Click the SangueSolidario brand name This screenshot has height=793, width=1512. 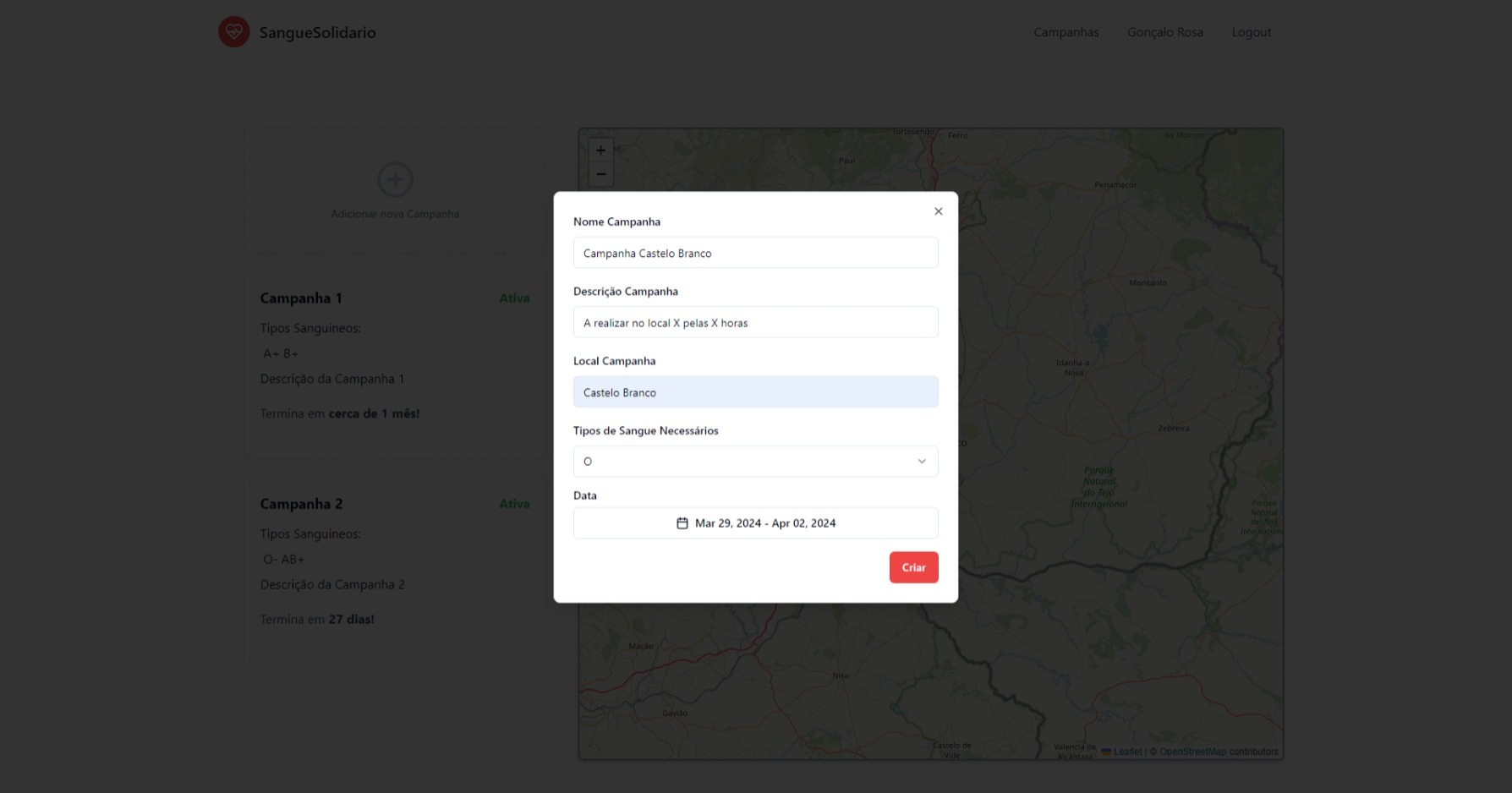point(317,32)
